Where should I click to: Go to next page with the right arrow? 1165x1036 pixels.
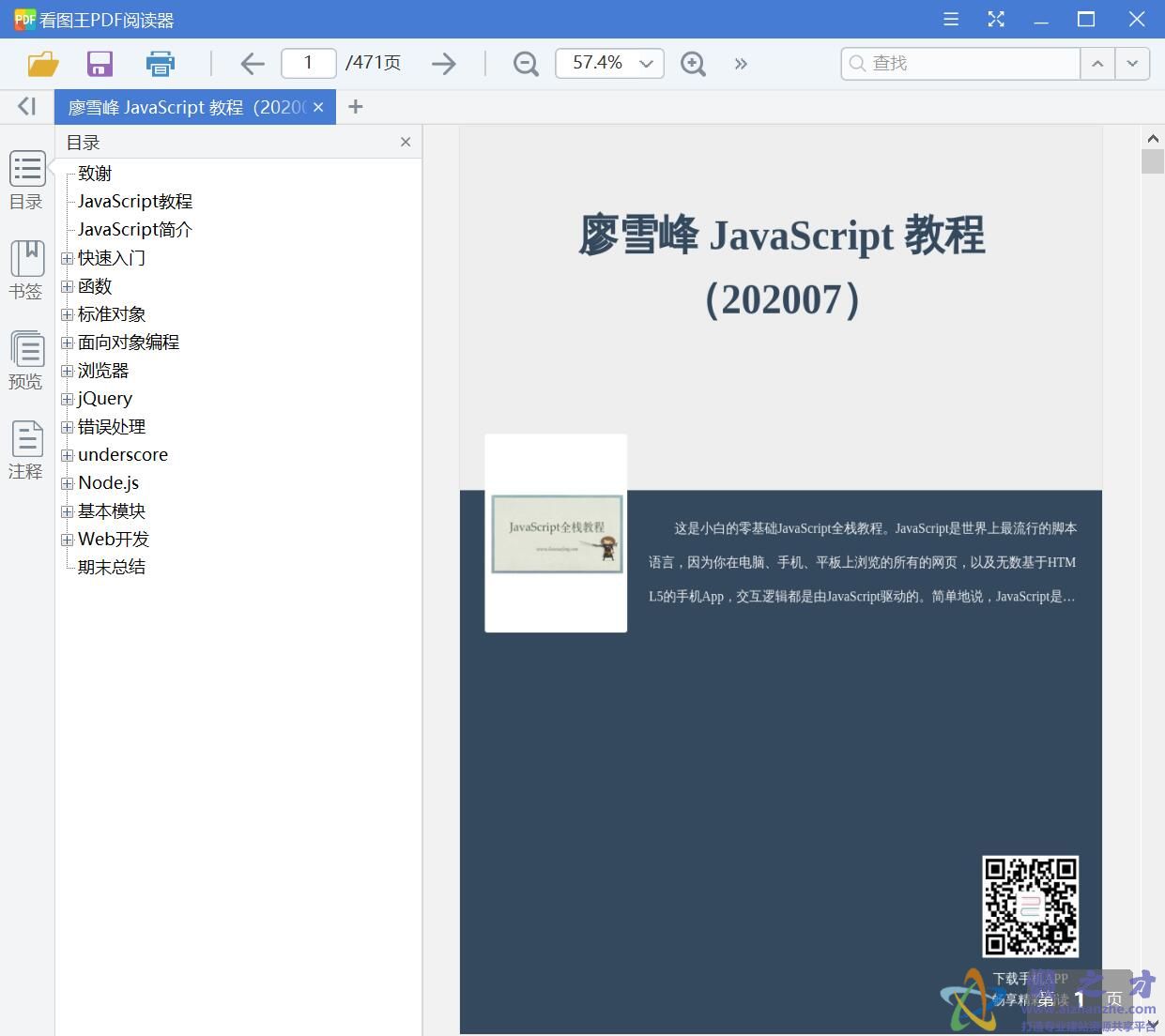click(443, 63)
